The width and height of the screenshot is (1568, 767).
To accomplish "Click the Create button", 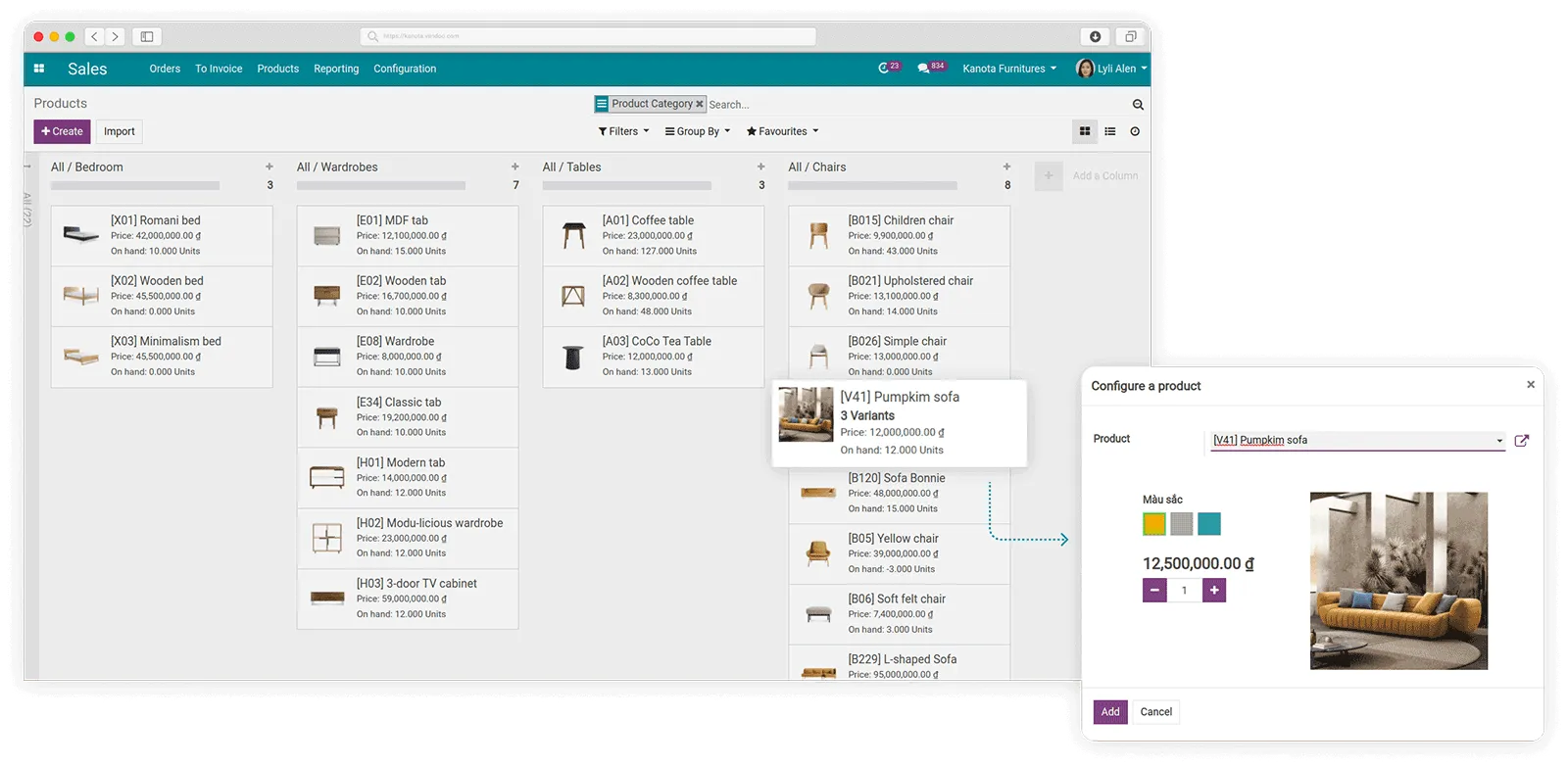I will coord(62,131).
